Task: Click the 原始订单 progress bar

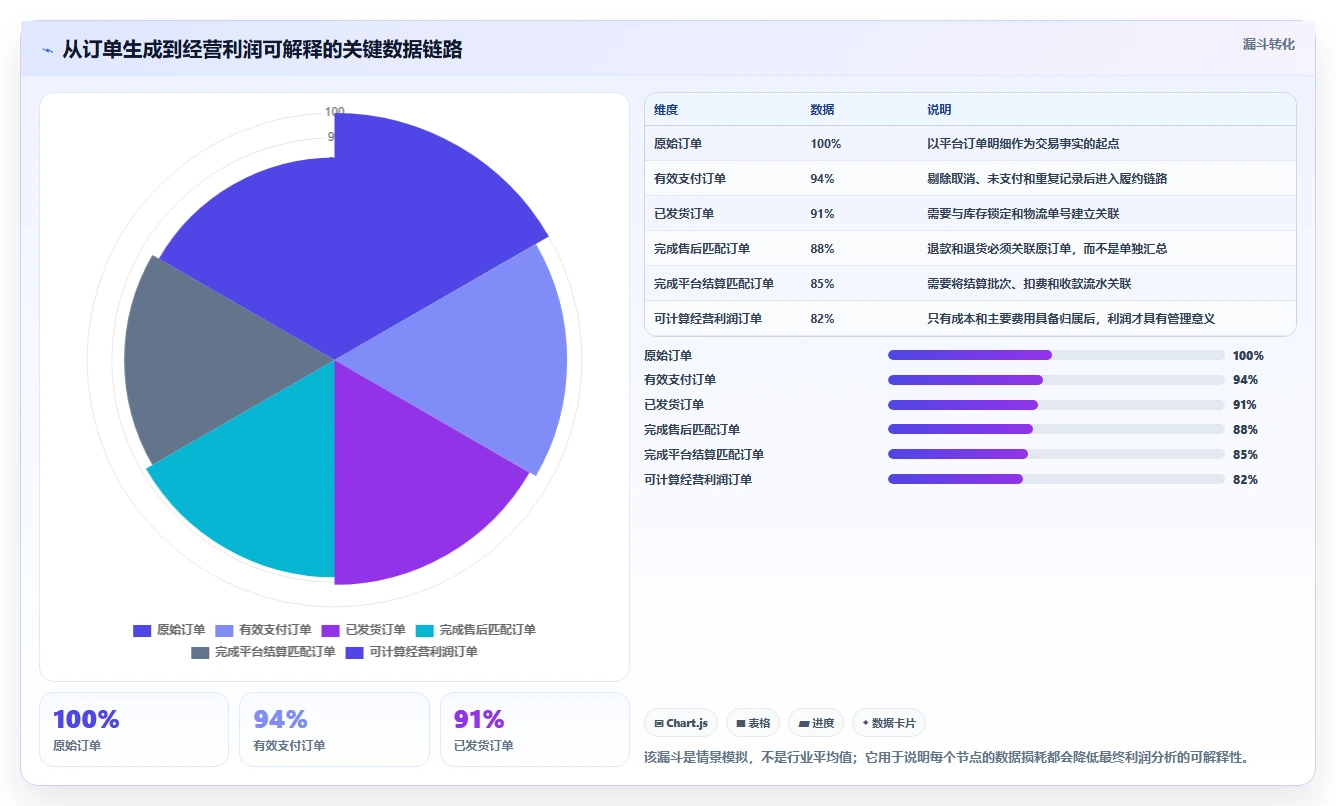Action: (x=1056, y=355)
